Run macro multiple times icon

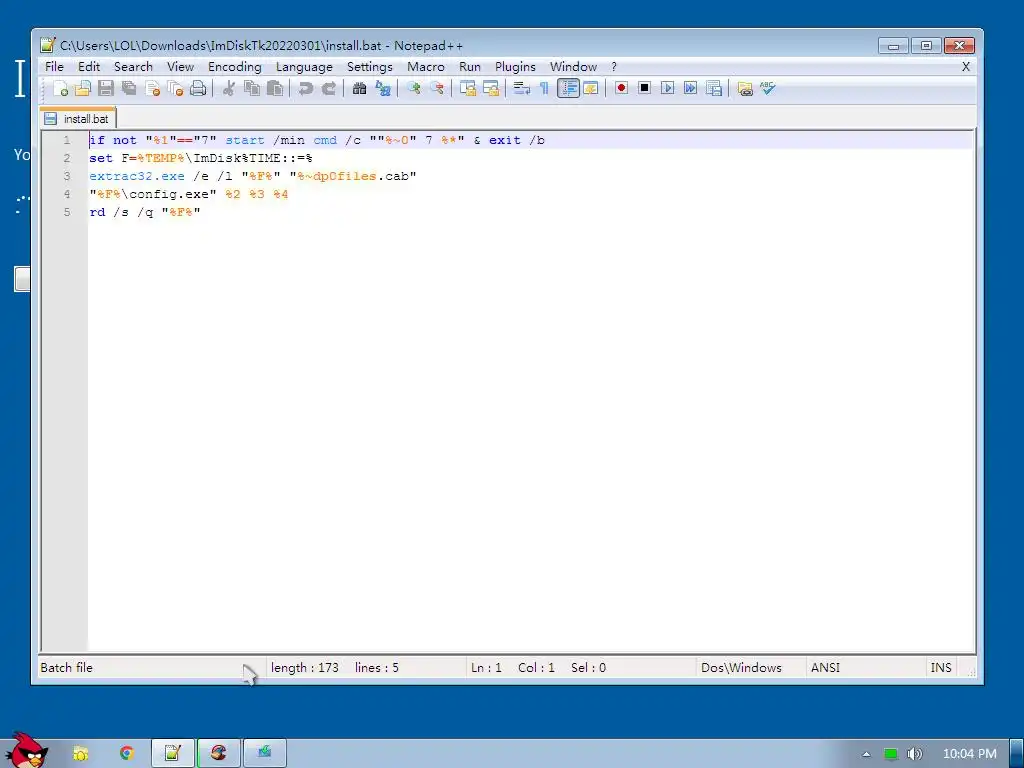pos(690,88)
